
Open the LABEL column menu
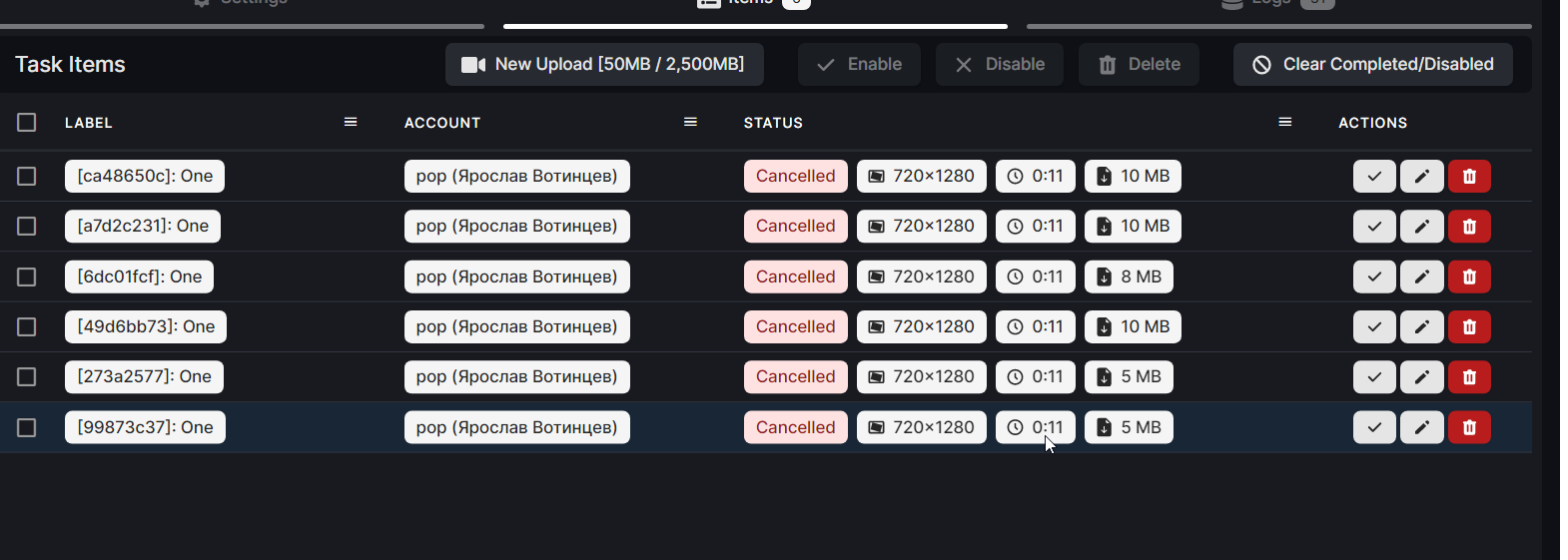click(351, 122)
